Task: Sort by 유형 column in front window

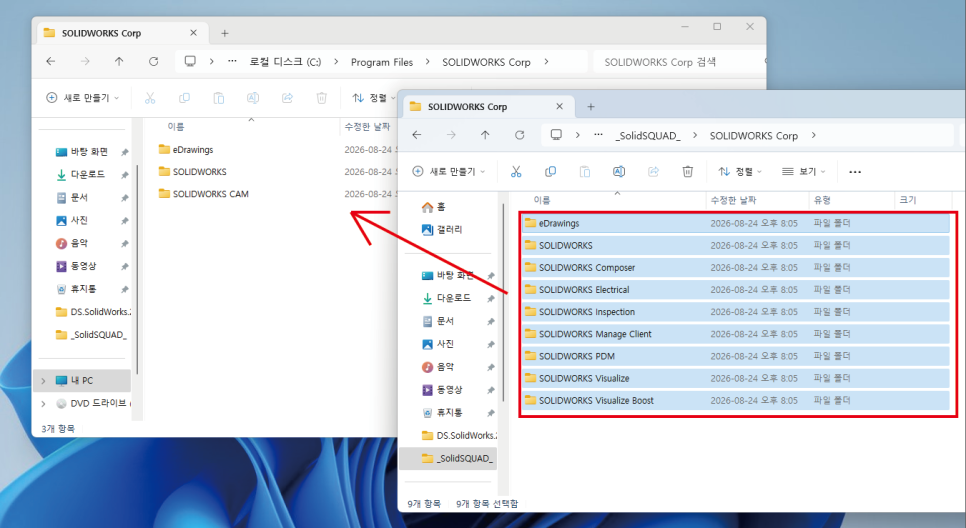Action: tap(822, 200)
